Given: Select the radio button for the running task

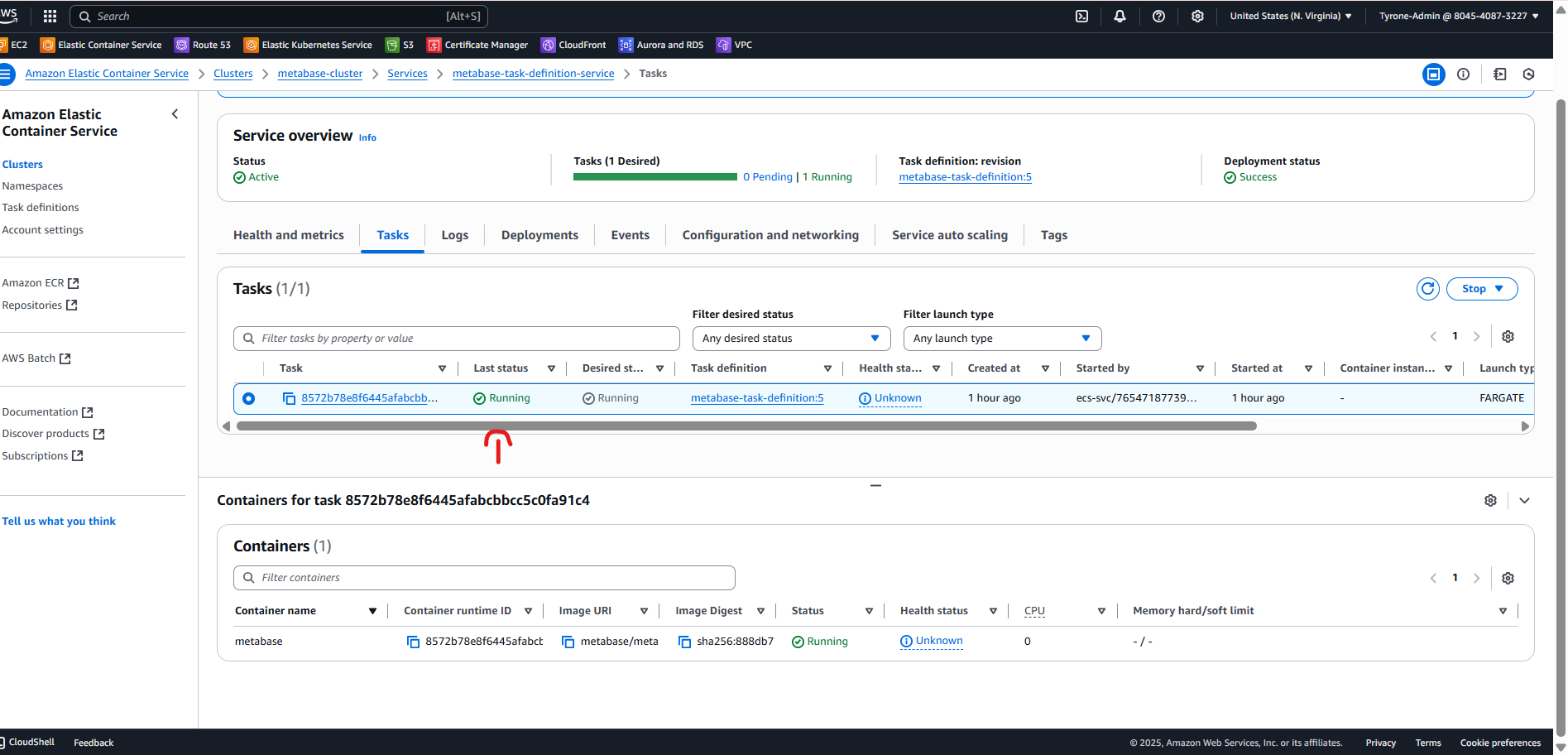Looking at the screenshot, I should (248, 398).
